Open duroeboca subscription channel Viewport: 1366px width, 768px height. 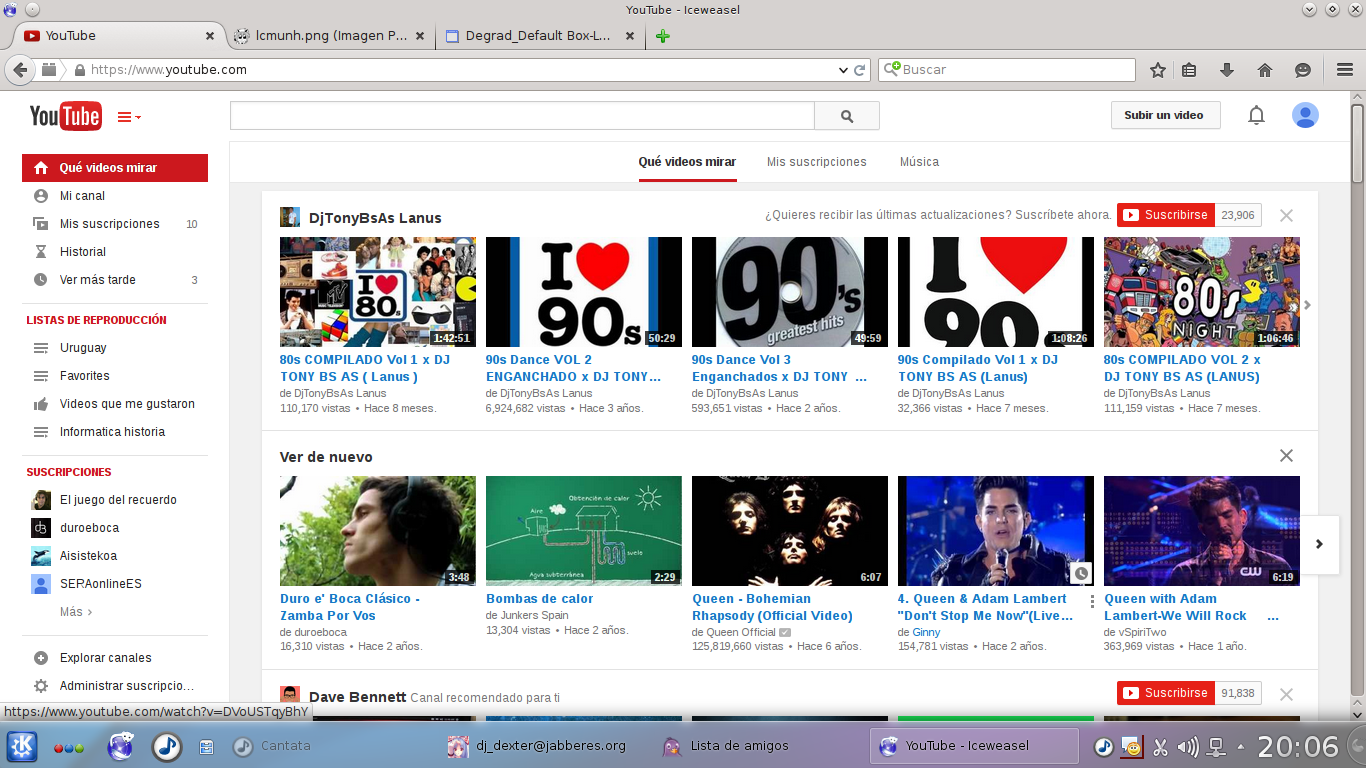115,528
